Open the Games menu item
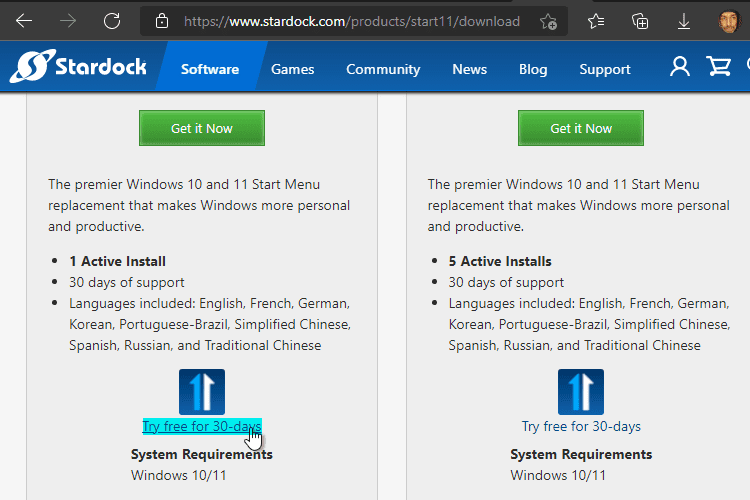Viewport: 750px width, 500px height. (x=293, y=69)
